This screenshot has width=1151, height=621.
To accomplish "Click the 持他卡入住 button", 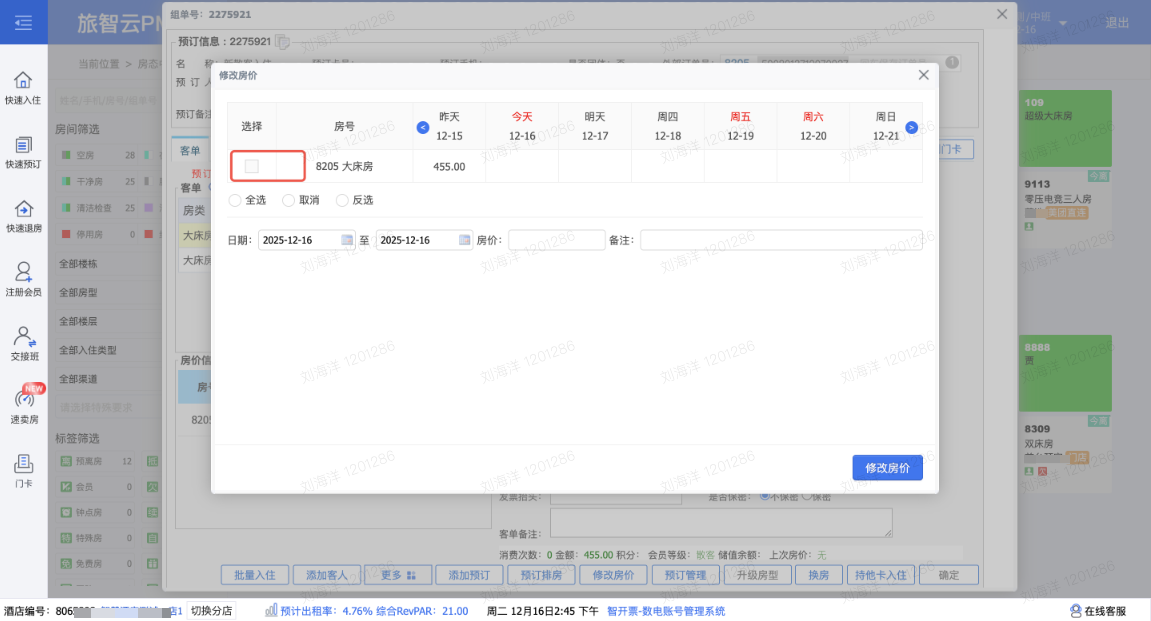I will (880, 575).
